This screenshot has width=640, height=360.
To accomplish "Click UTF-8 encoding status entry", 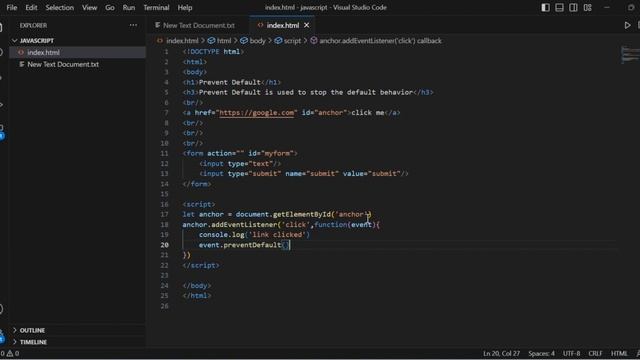I will pos(571,353).
